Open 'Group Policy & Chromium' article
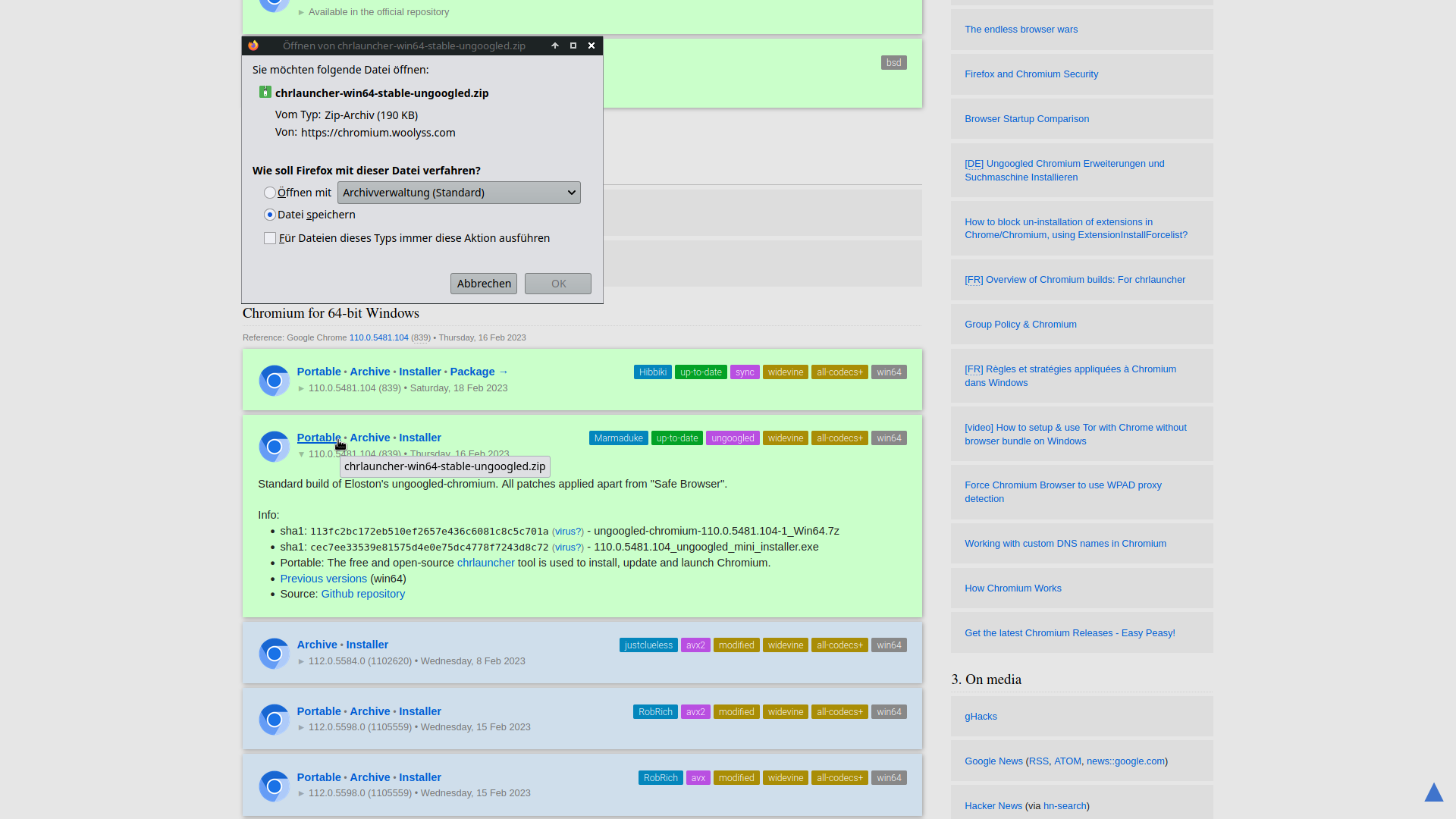Screen dimensions: 1456x819 tap(1021, 325)
